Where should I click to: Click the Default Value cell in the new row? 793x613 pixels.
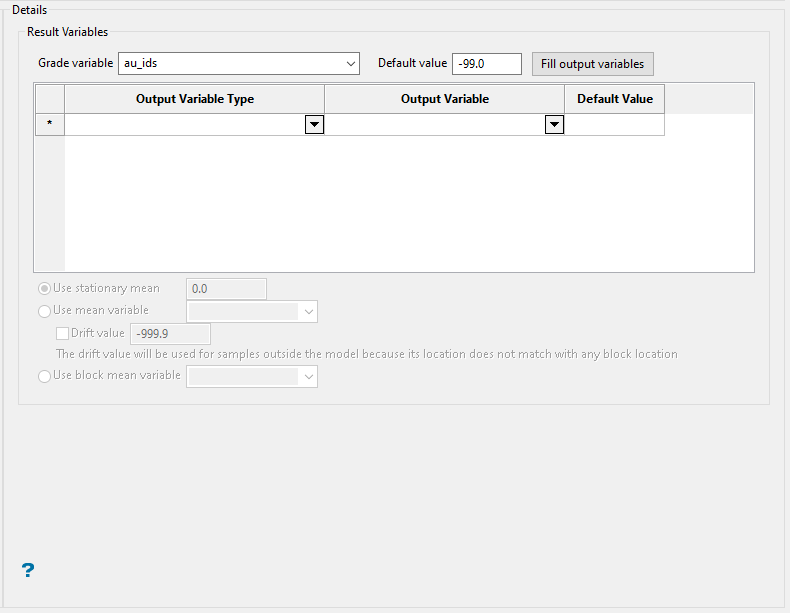click(614, 125)
